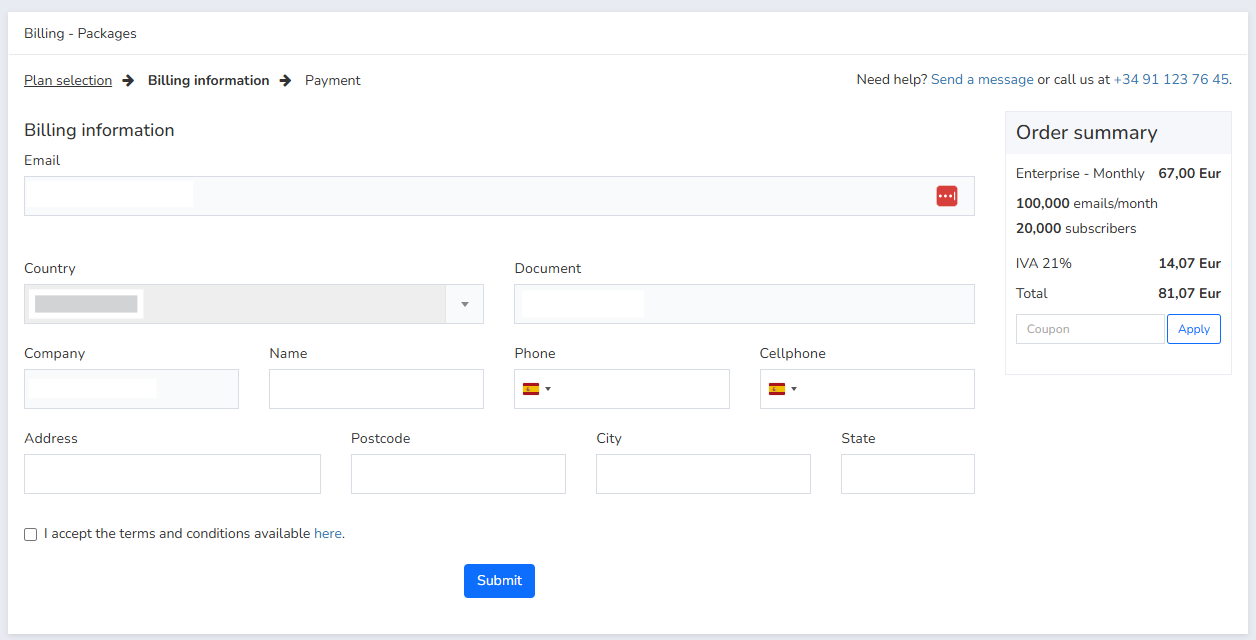The height and width of the screenshot is (640, 1256).
Task: Click the 'Order summary' heading
Action: click(1086, 133)
